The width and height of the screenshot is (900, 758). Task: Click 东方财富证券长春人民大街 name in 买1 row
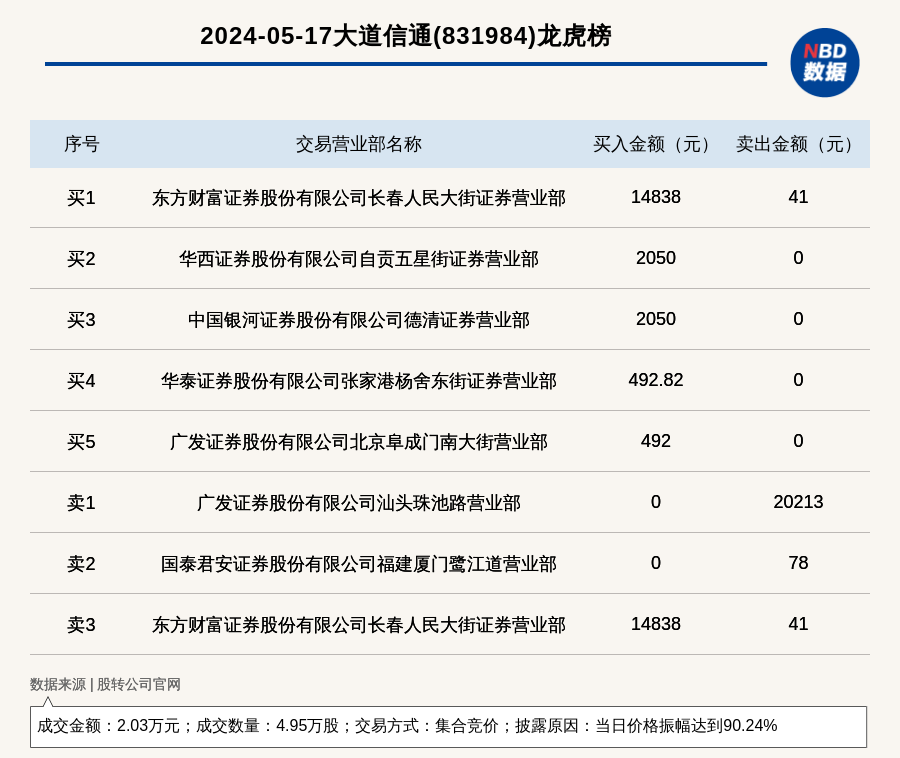359,198
